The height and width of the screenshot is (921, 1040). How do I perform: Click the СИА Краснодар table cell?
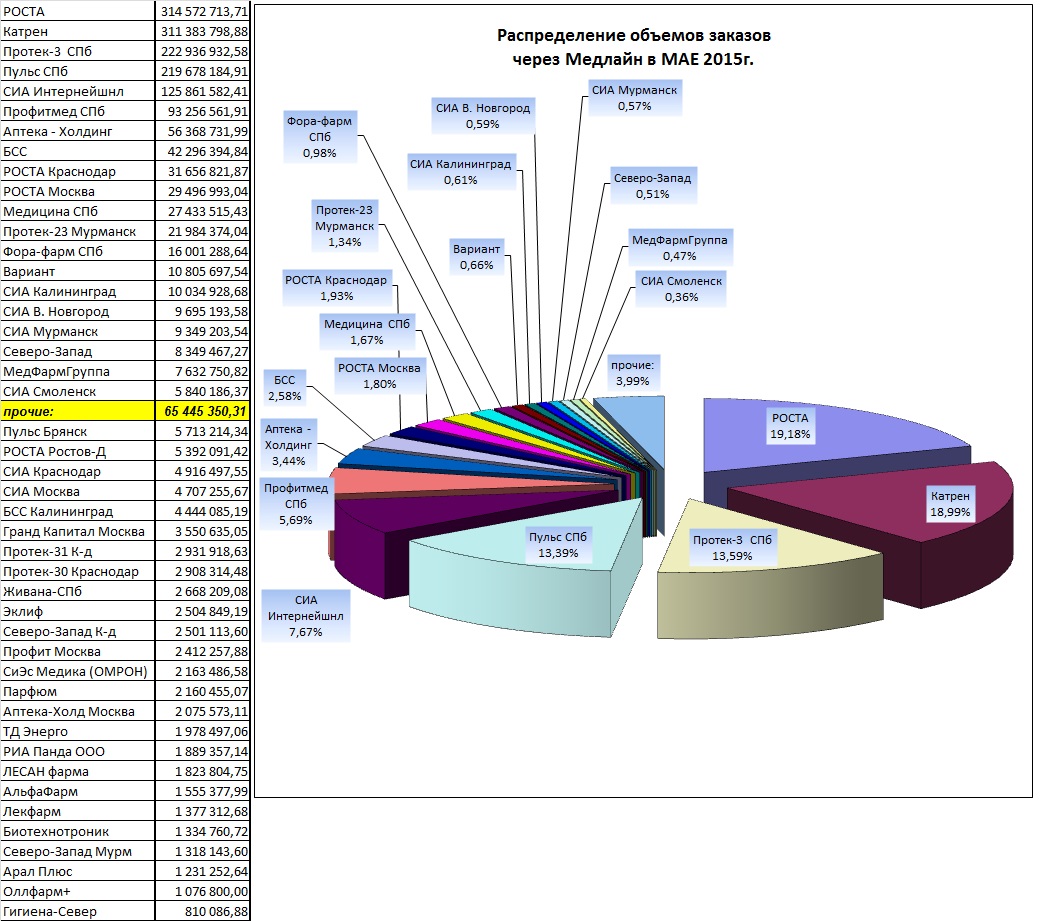(78, 471)
